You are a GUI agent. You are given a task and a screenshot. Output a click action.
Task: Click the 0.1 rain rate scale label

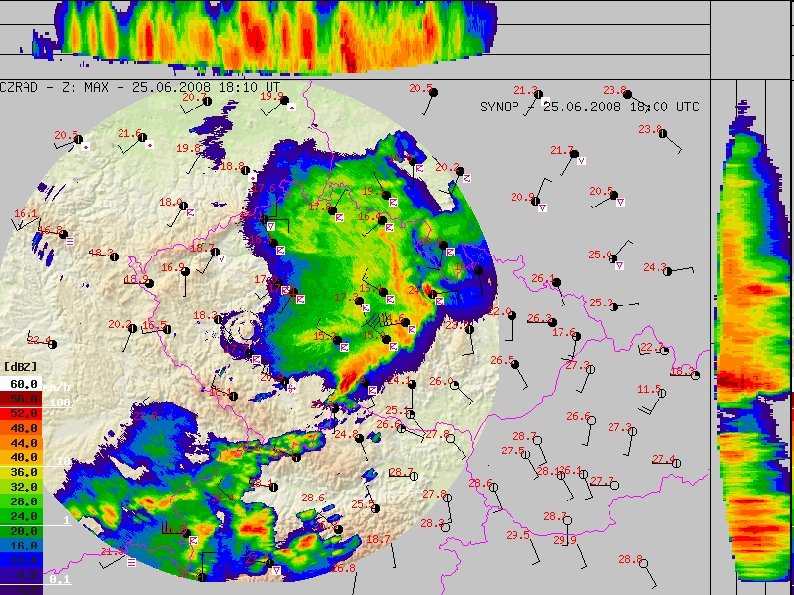(60, 579)
